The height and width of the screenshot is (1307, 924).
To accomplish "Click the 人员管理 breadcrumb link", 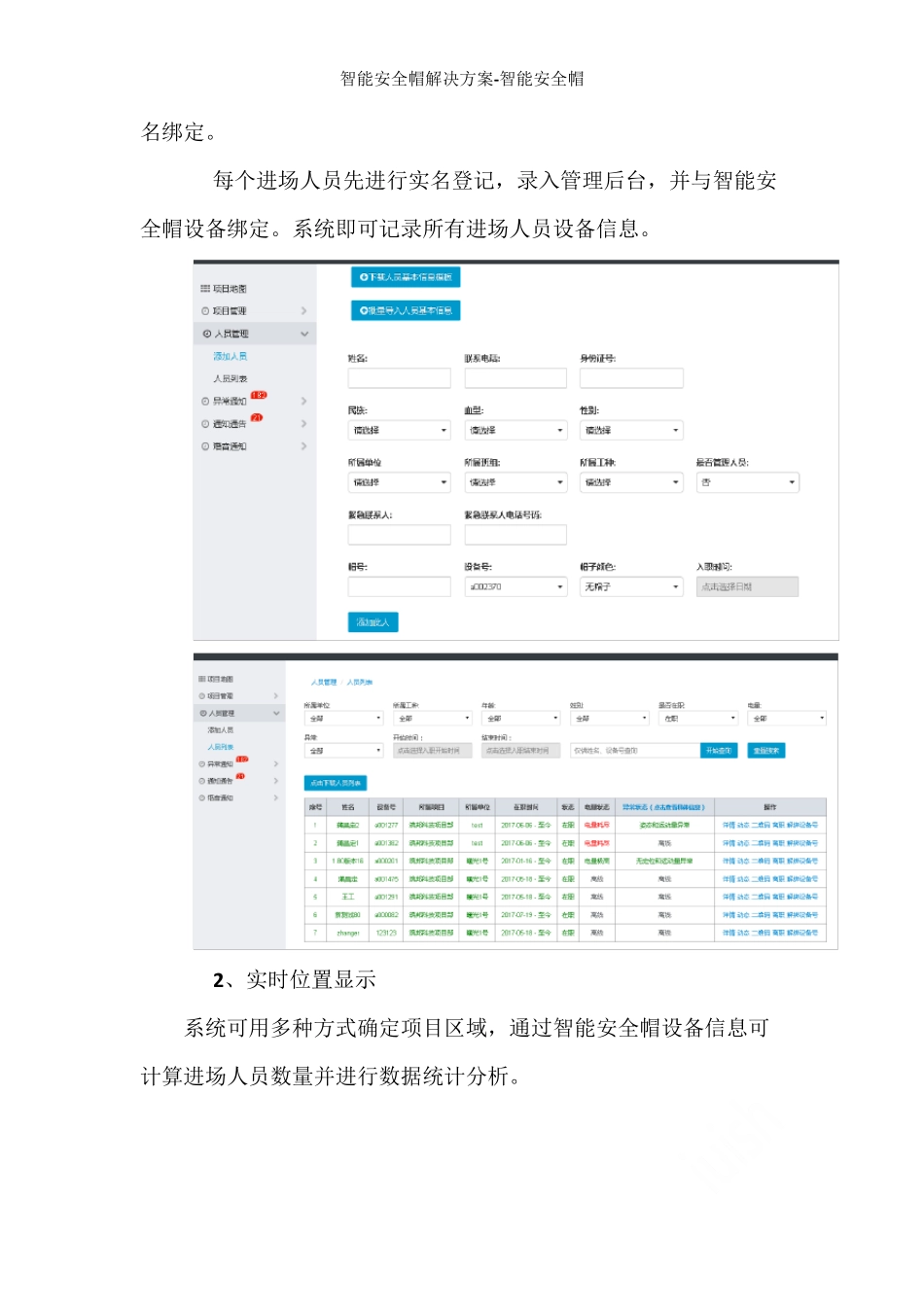I will [x=324, y=683].
